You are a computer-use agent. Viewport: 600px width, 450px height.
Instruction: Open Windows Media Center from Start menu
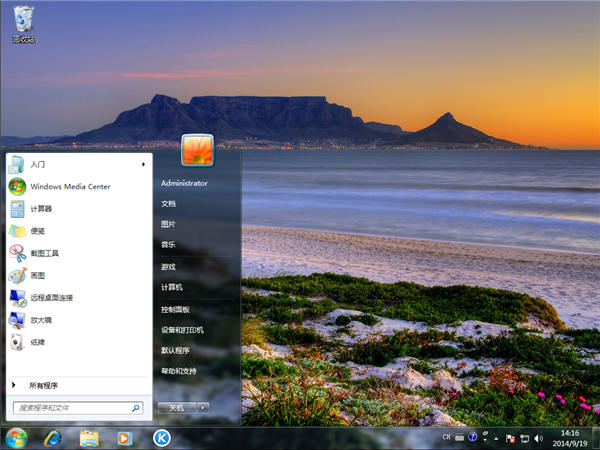[x=69, y=186]
